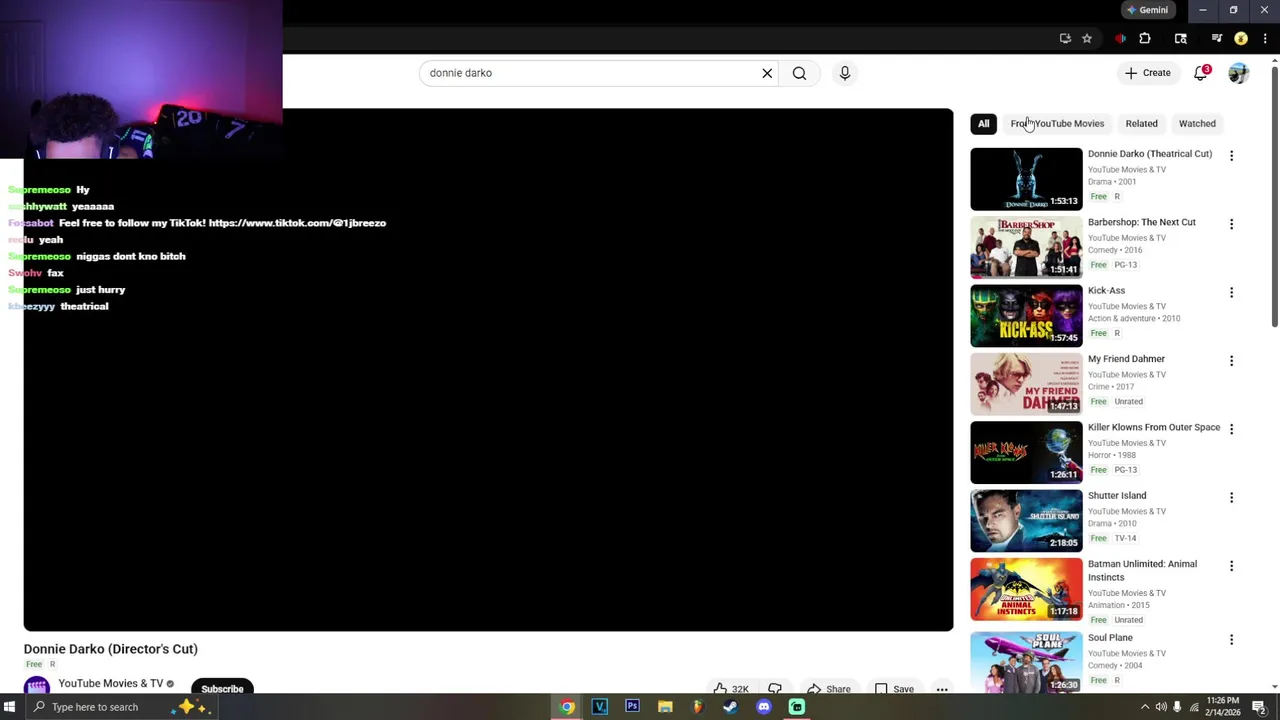
Task: Open more actions ellipsis below video
Action: coord(942,689)
